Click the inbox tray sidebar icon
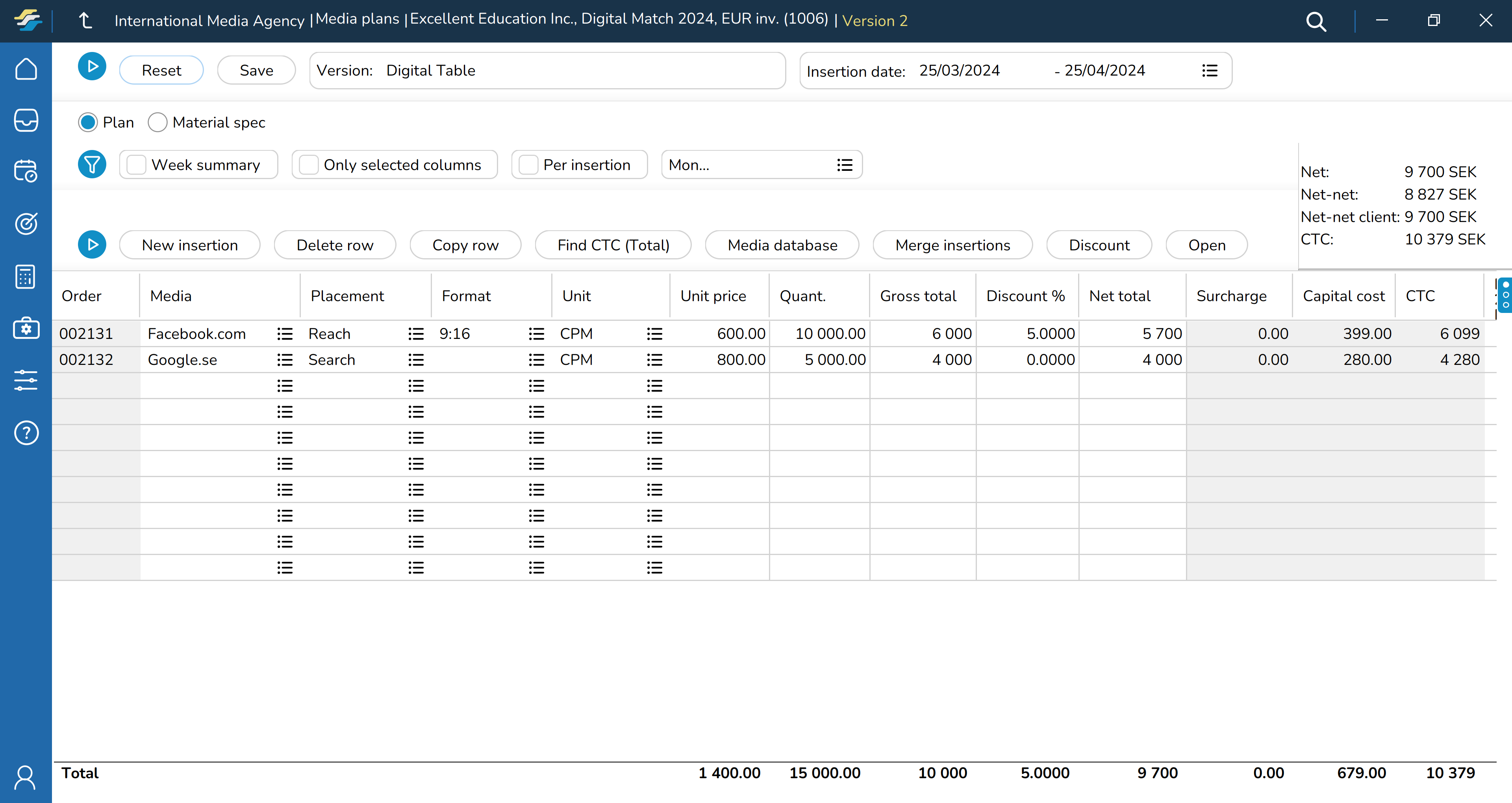 (x=26, y=120)
